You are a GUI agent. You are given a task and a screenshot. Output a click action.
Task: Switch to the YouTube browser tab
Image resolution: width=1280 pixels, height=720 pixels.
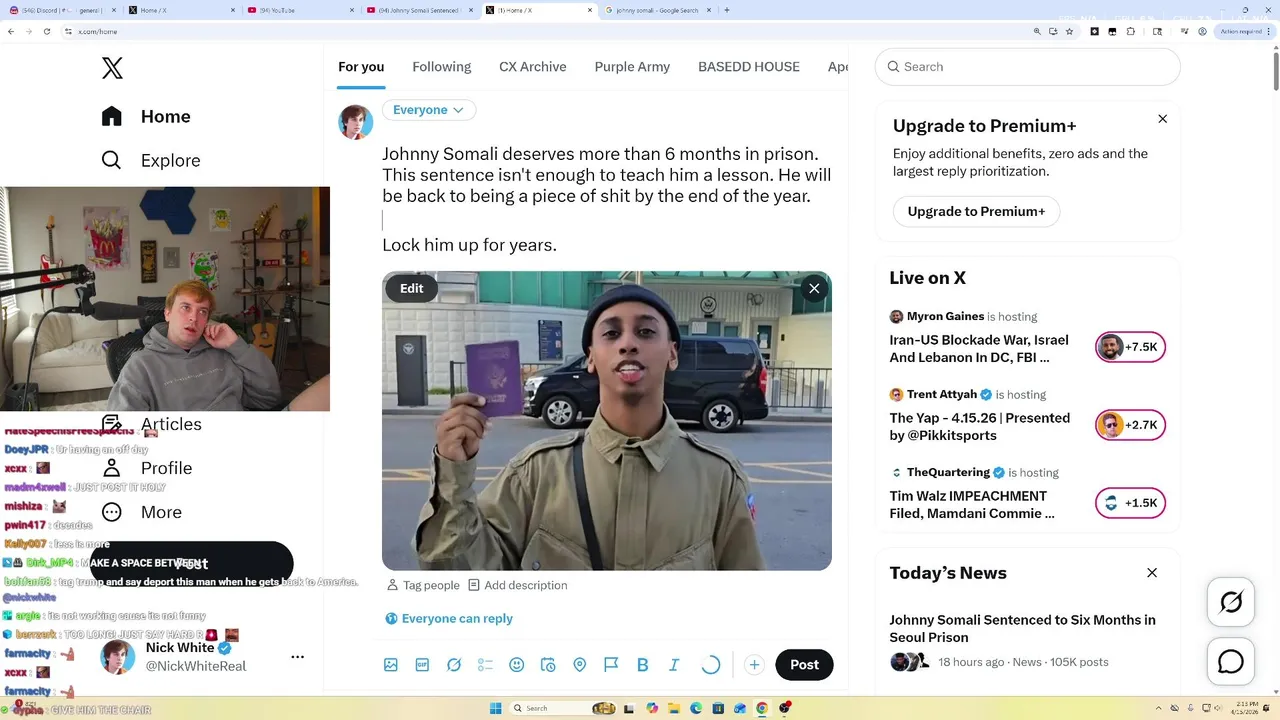click(x=301, y=10)
